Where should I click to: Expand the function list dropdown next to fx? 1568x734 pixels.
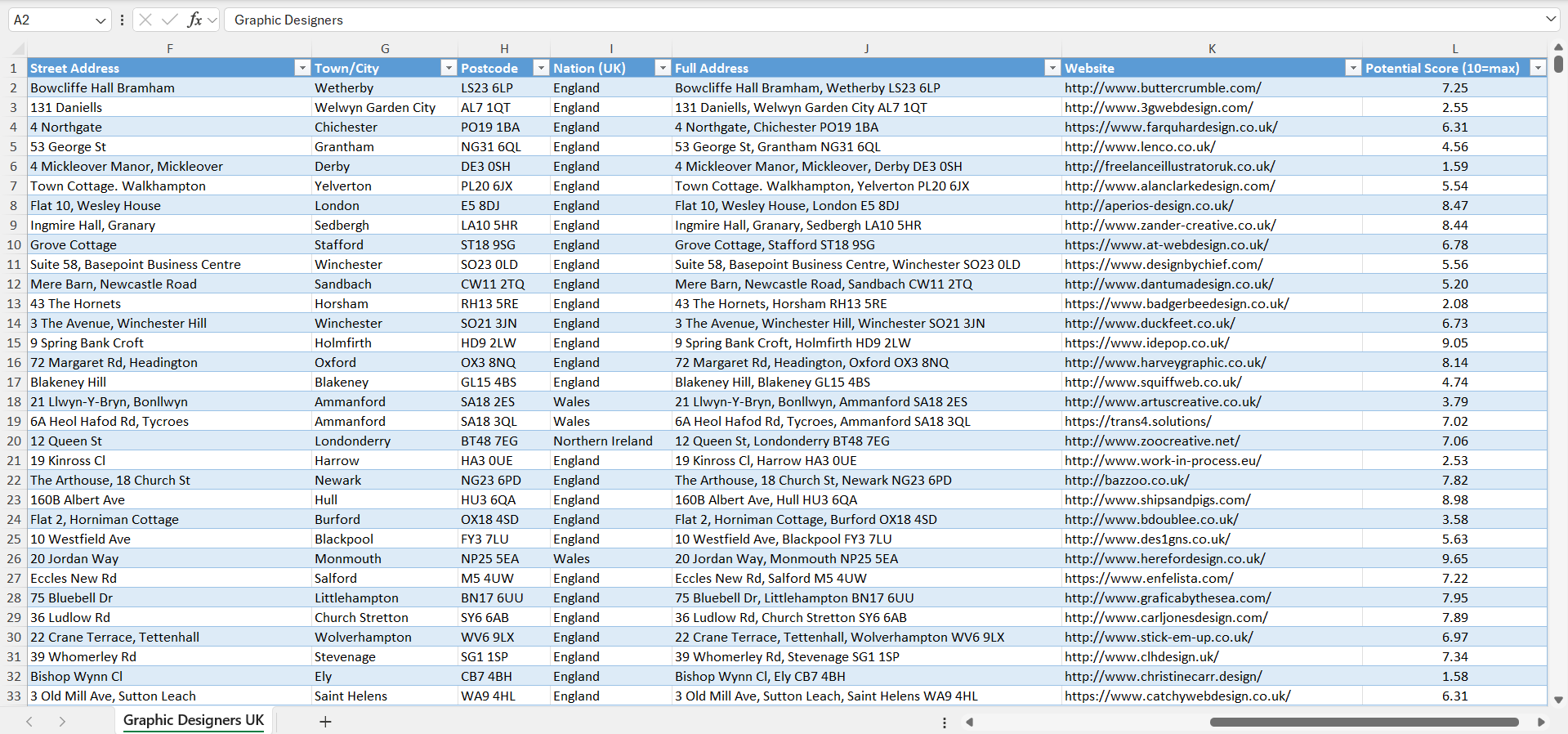tap(212, 20)
